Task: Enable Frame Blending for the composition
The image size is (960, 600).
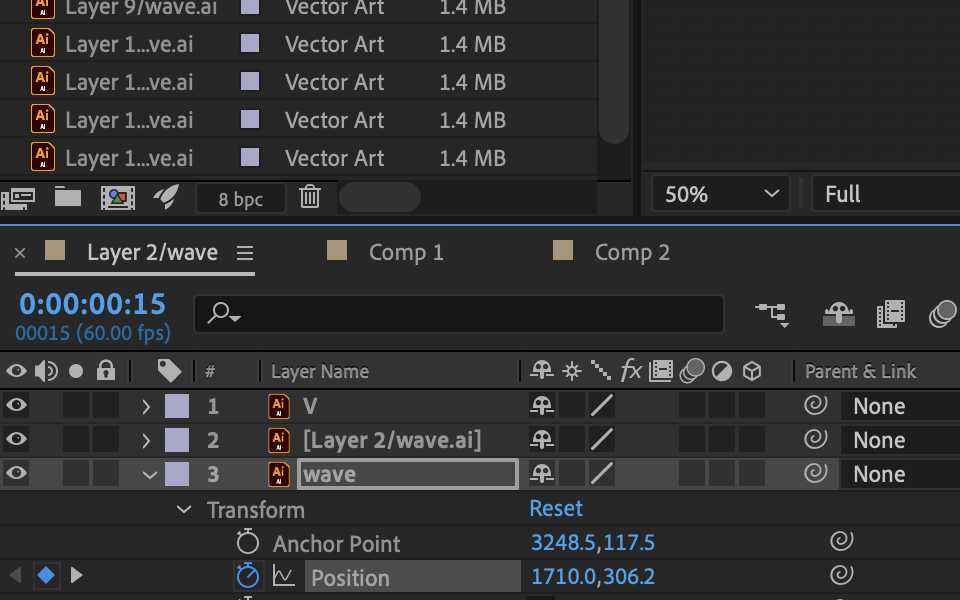Action: tap(890, 314)
